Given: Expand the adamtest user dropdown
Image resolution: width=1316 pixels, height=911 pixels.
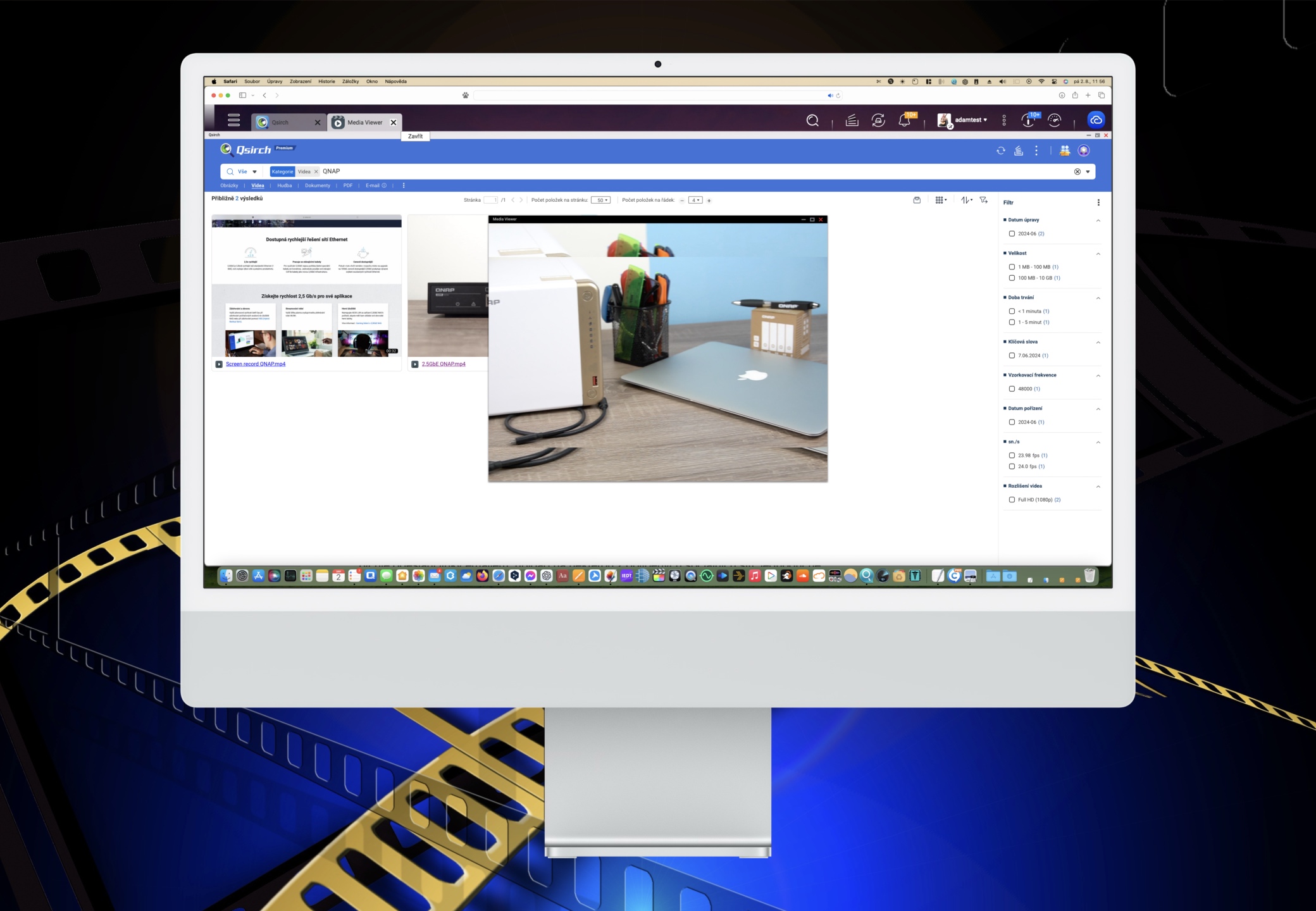Looking at the screenshot, I should tap(971, 120).
